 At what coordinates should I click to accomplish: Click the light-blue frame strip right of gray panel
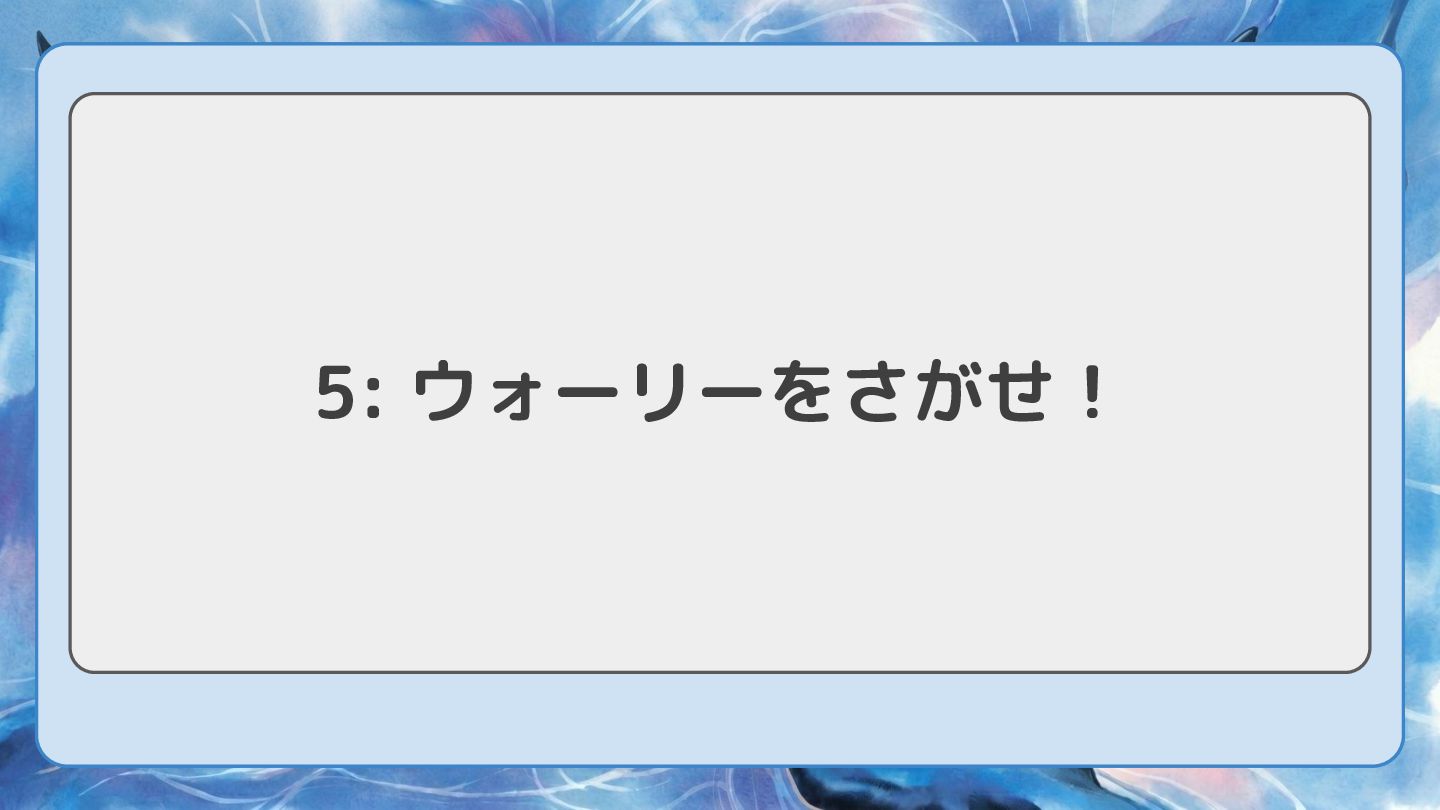[1386, 400]
